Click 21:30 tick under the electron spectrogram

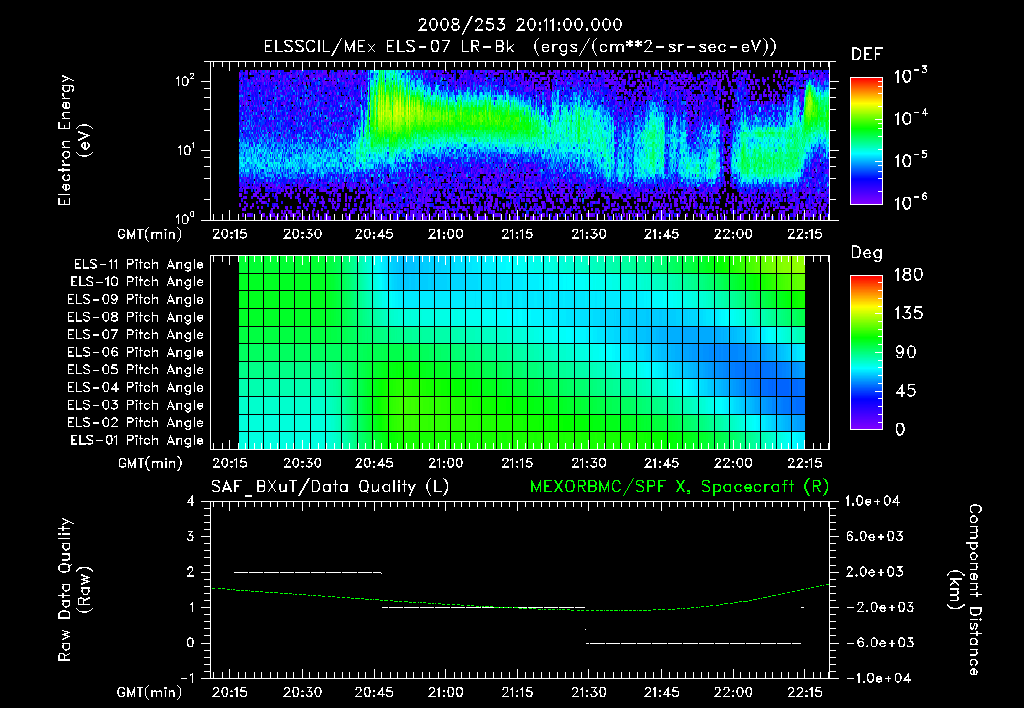(x=589, y=234)
